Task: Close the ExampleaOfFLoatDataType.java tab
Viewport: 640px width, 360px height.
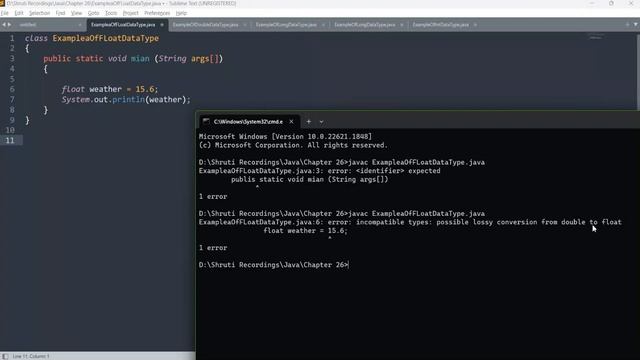Action: tap(162, 25)
